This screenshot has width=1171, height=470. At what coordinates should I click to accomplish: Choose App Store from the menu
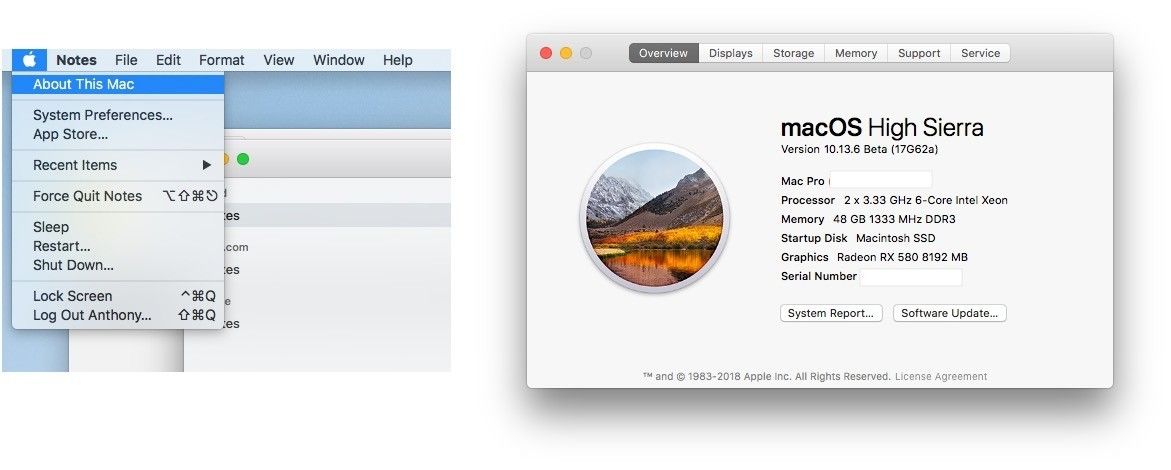click(x=70, y=134)
